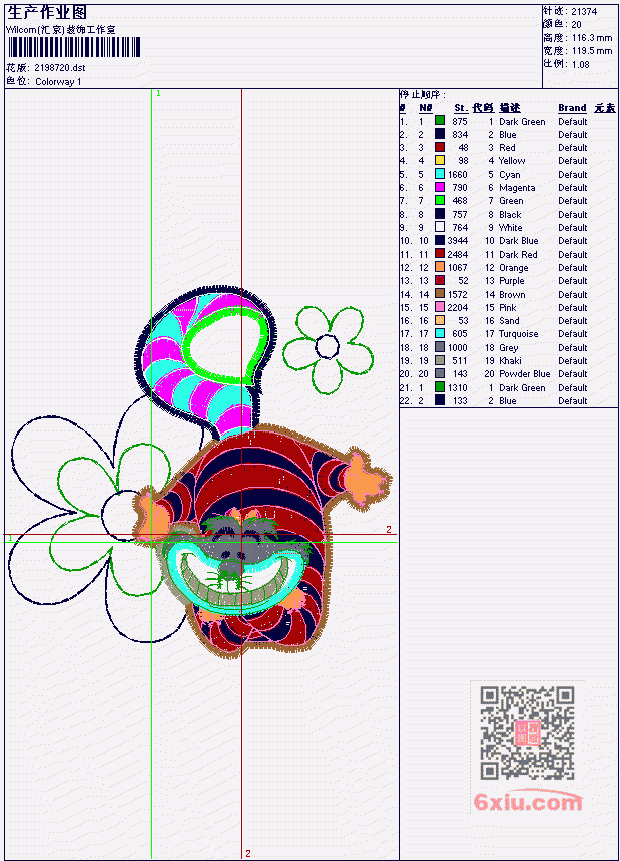Select the White color swatch
620x861 pixels.
pos(440,227)
